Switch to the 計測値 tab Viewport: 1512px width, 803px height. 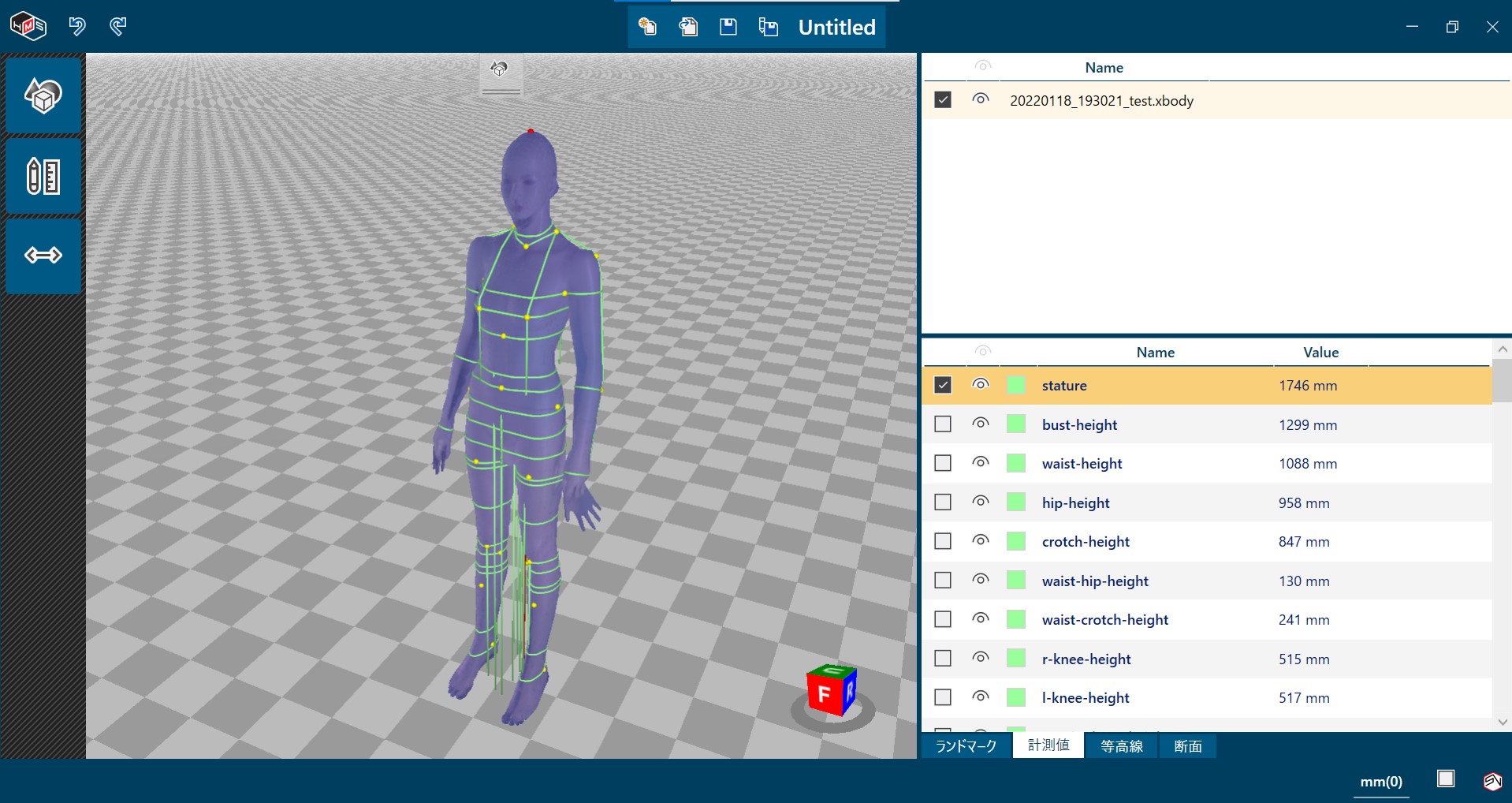tap(1048, 745)
